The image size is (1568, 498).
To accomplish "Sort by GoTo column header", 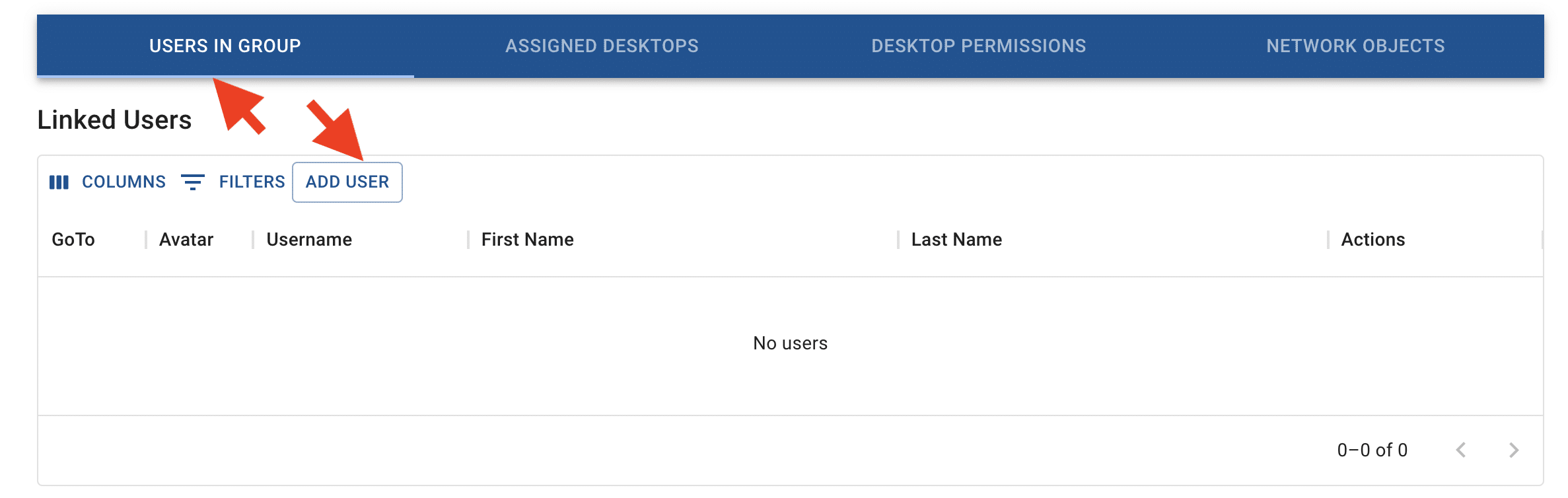I will coord(73,239).
